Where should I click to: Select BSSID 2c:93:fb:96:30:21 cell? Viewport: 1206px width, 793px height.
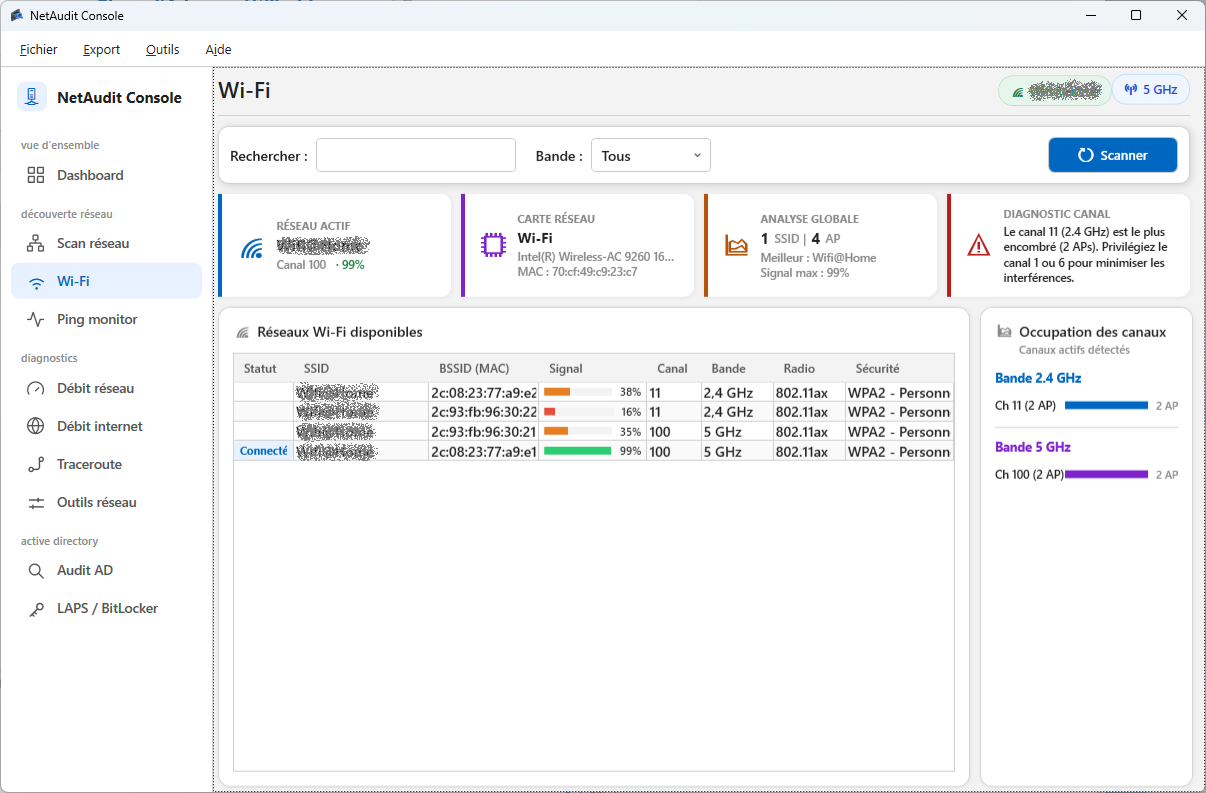pos(484,432)
